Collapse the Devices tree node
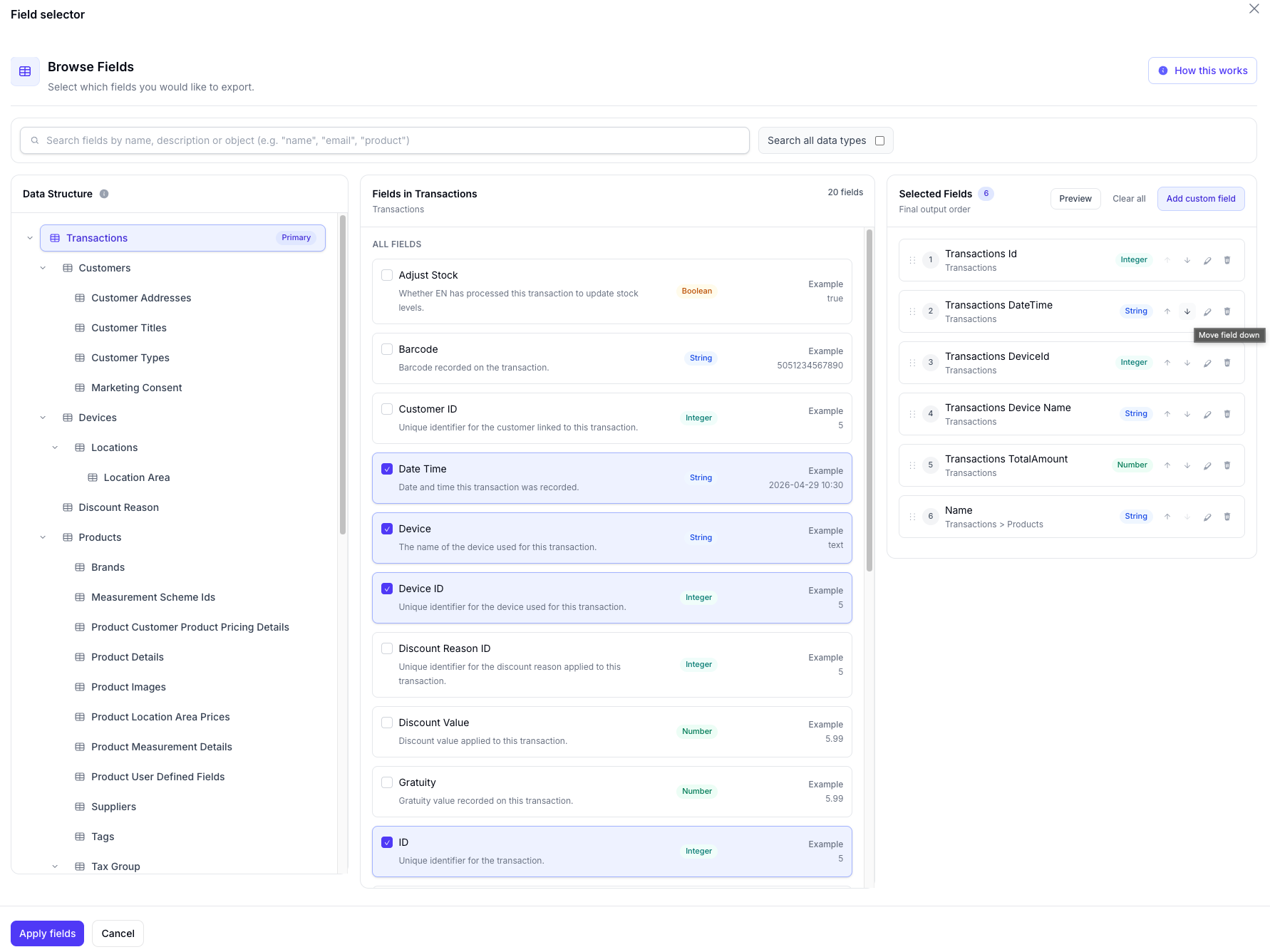Screen dimensions: 1270x952 point(43,418)
